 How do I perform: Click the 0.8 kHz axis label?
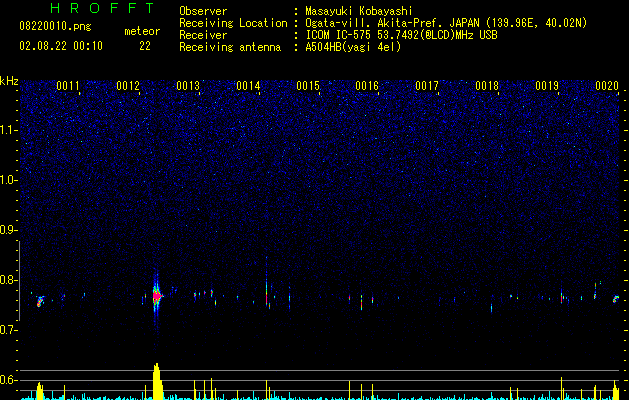(8, 280)
